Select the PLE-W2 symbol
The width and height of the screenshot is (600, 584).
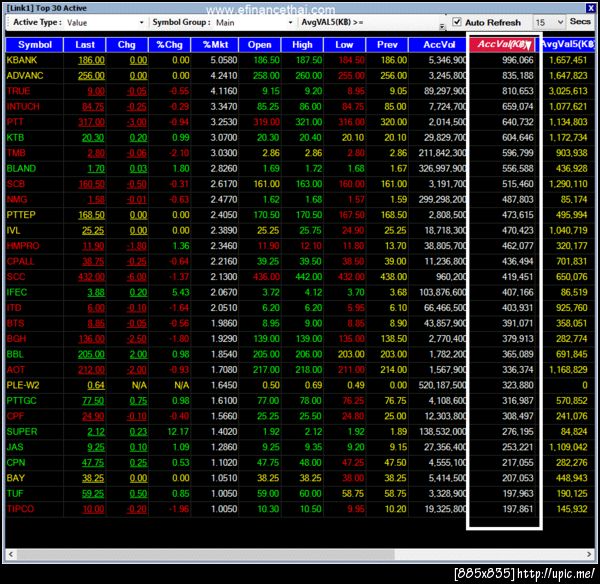pos(23,385)
